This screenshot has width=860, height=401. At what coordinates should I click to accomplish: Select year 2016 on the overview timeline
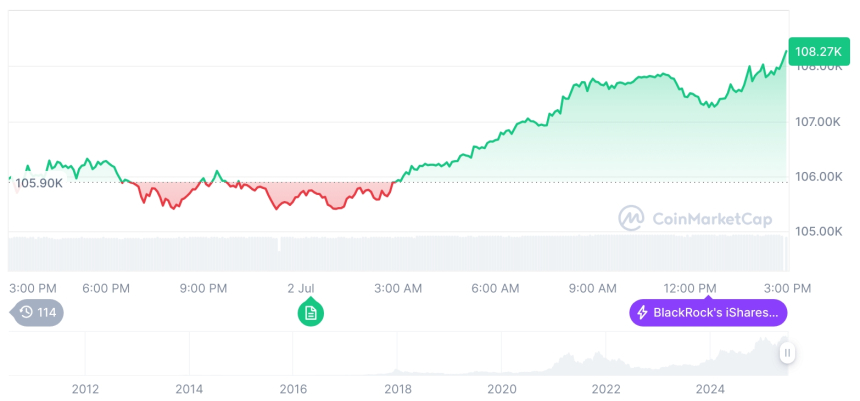pos(293,388)
